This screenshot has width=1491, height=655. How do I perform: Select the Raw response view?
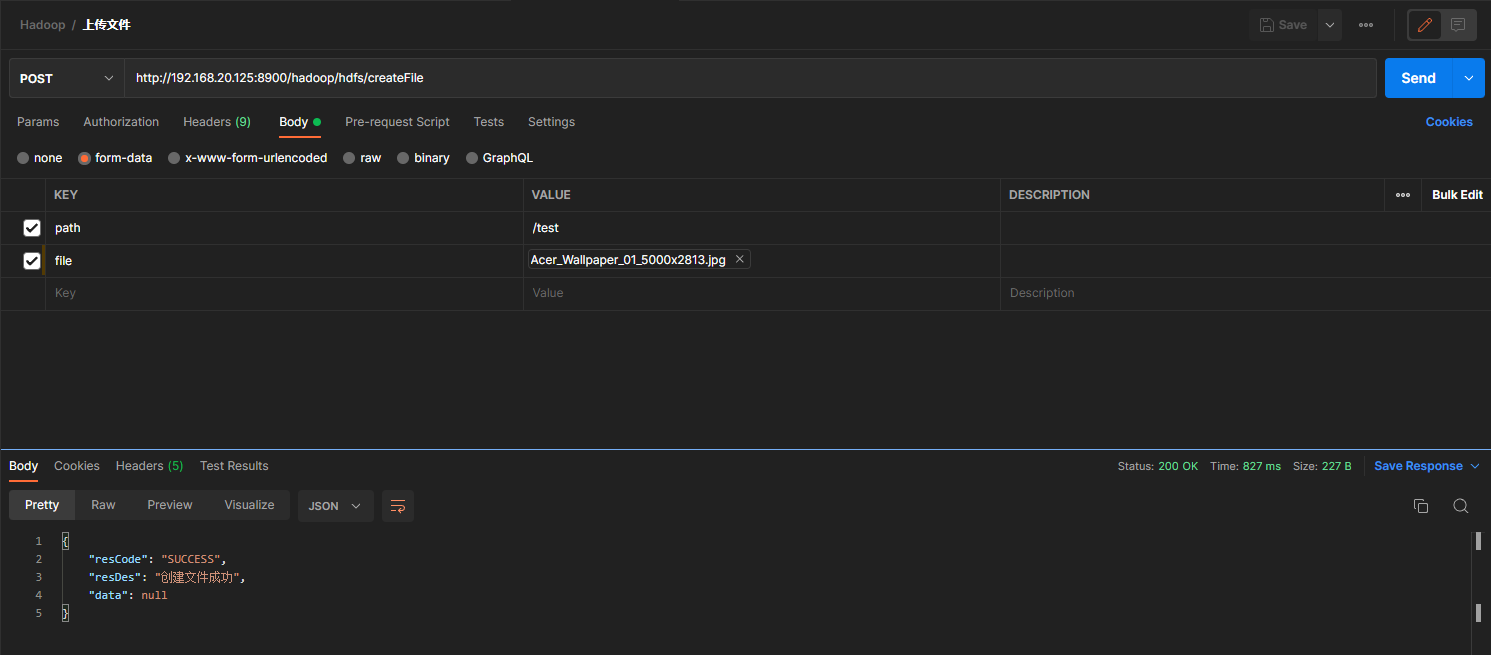pyautogui.click(x=103, y=505)
